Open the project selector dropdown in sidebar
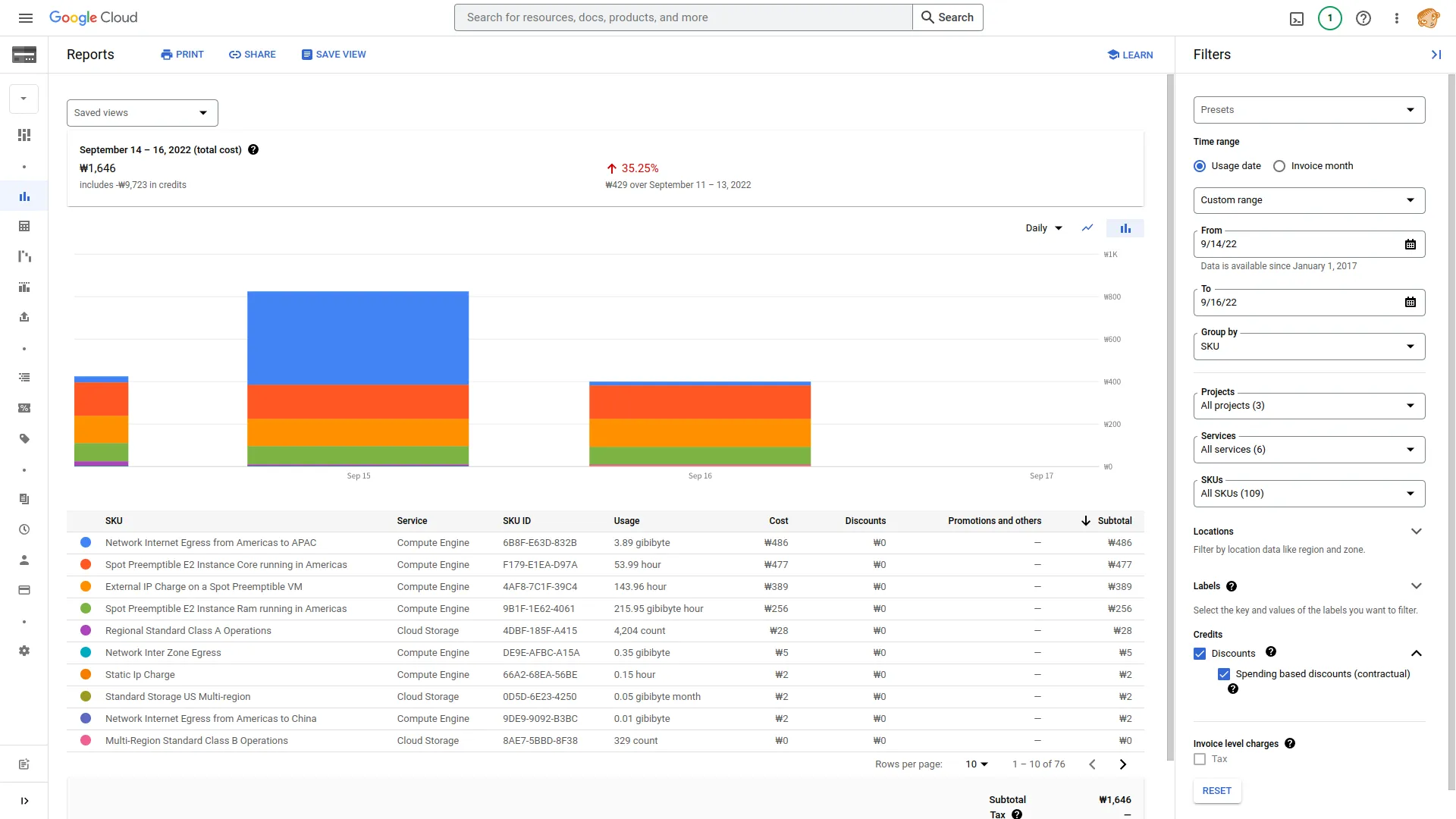Viewport: 1456px width, 819px height. pos(24,99)
